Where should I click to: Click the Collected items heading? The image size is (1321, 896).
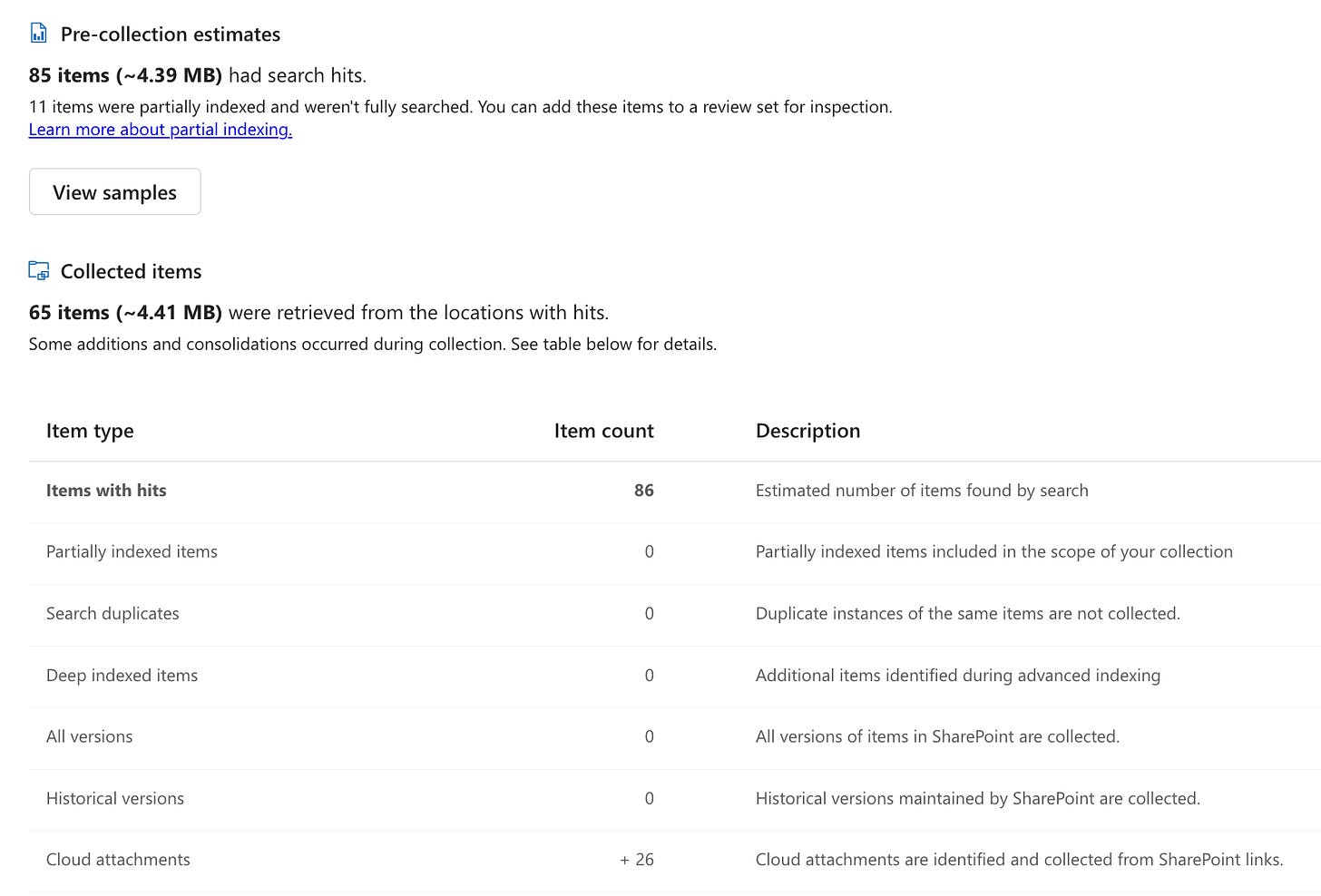pos(131,271)
